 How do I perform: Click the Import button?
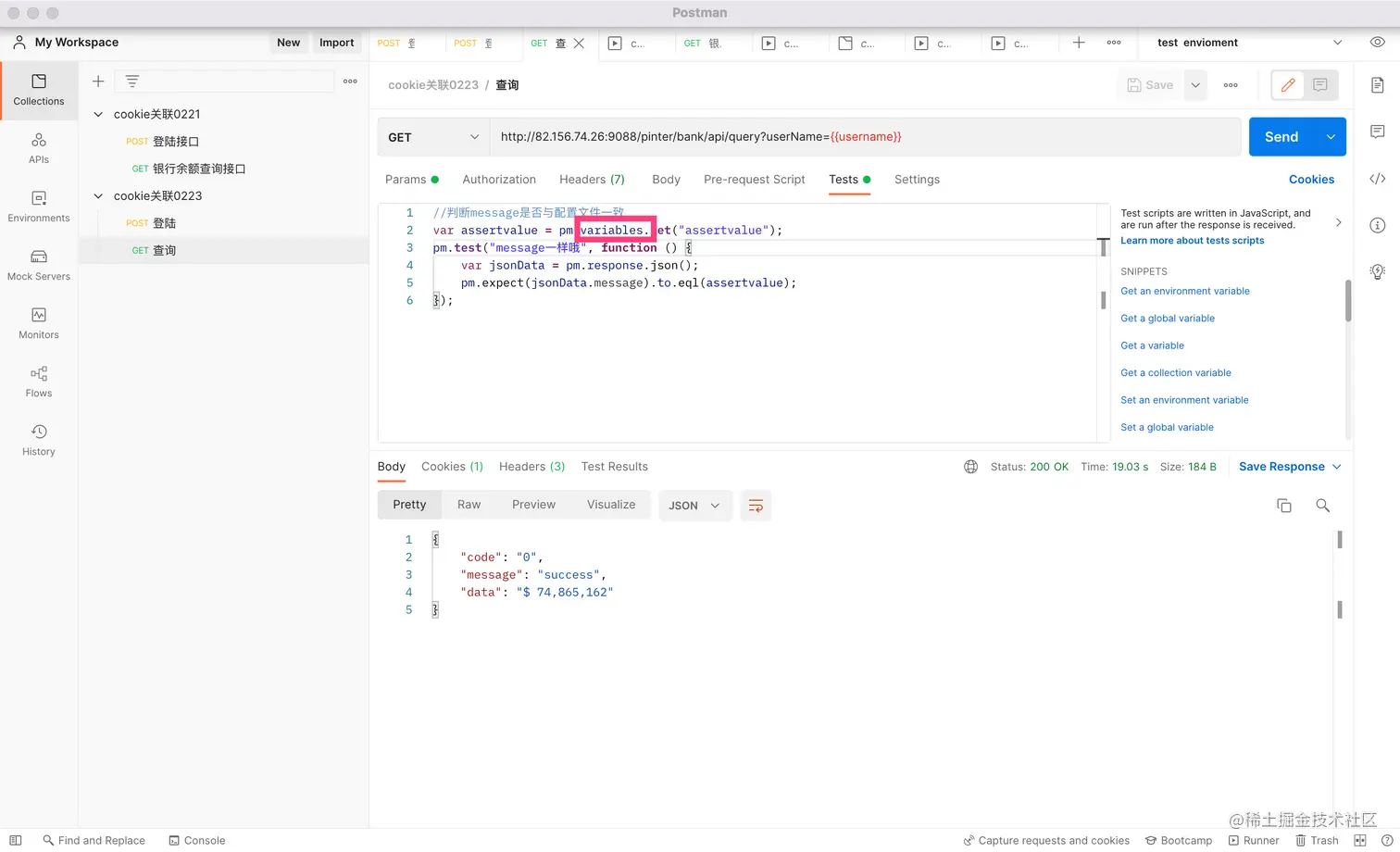337,43
